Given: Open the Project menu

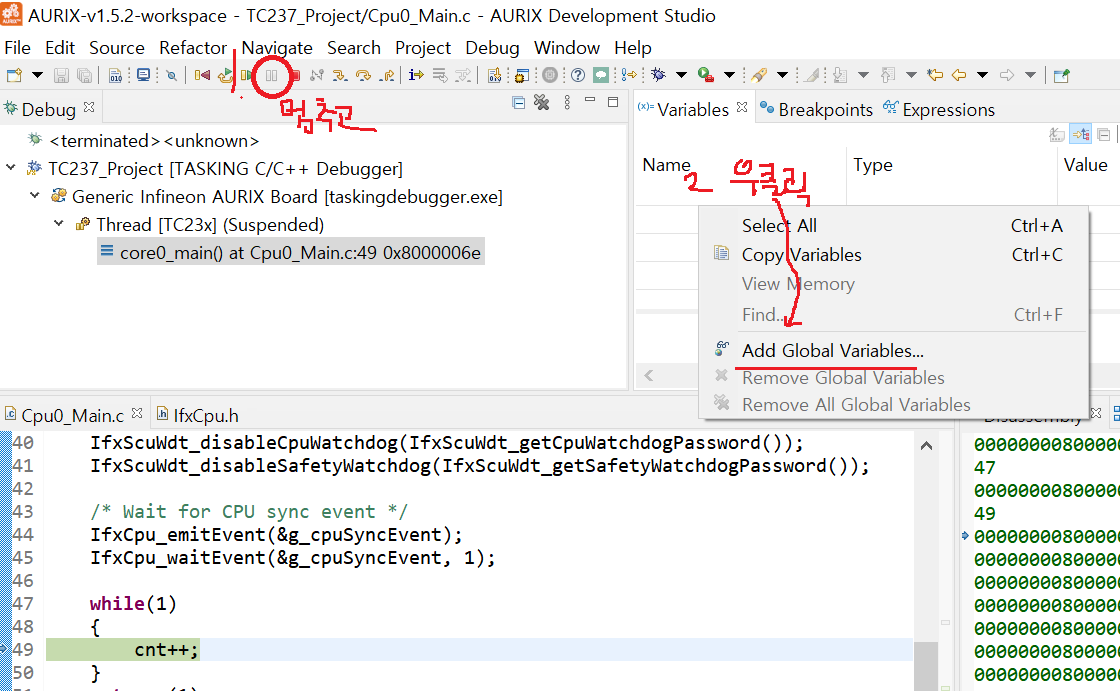Looking at the screenshot, I should pos(423,48).
